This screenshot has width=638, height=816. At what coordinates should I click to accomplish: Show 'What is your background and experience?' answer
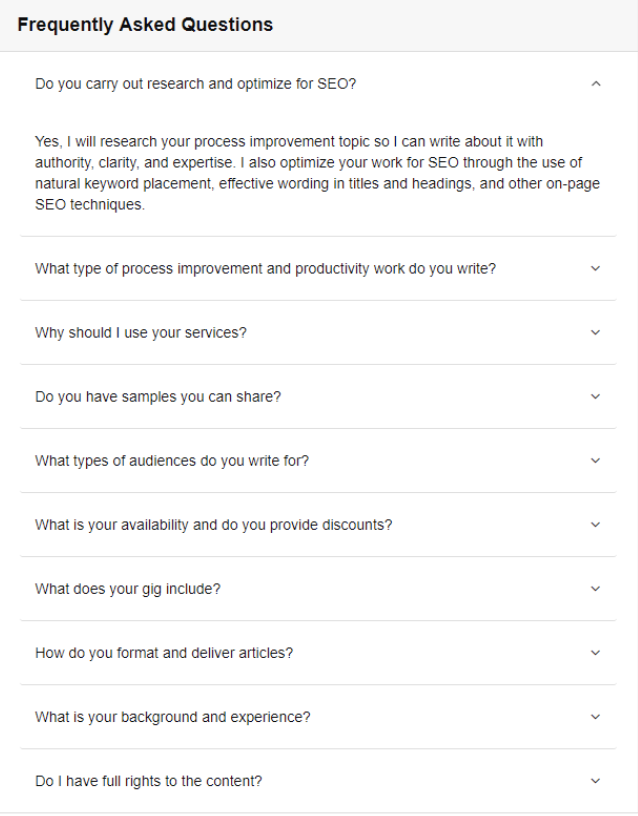173,717
